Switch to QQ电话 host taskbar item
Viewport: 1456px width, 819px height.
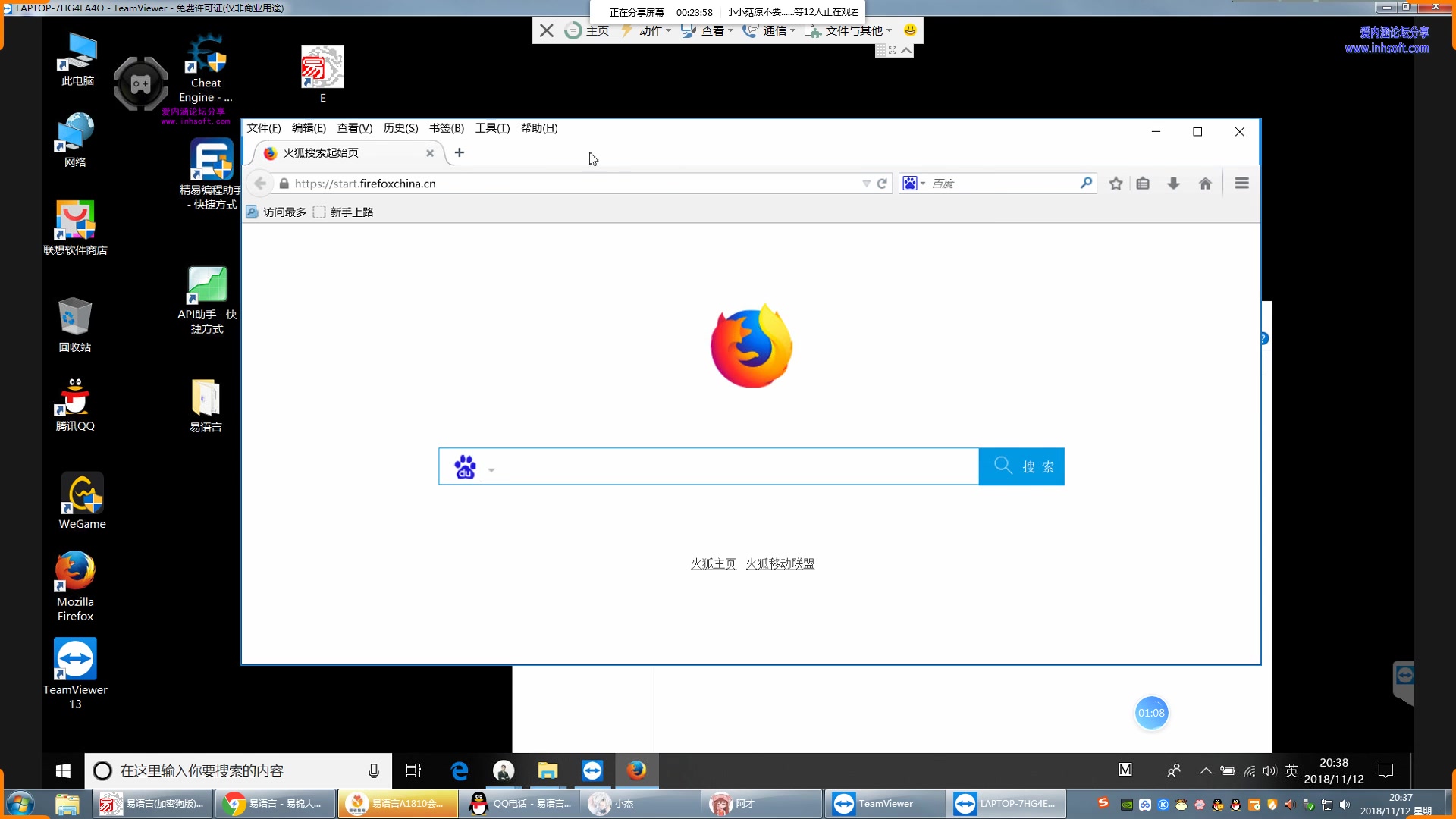[519, 804]
